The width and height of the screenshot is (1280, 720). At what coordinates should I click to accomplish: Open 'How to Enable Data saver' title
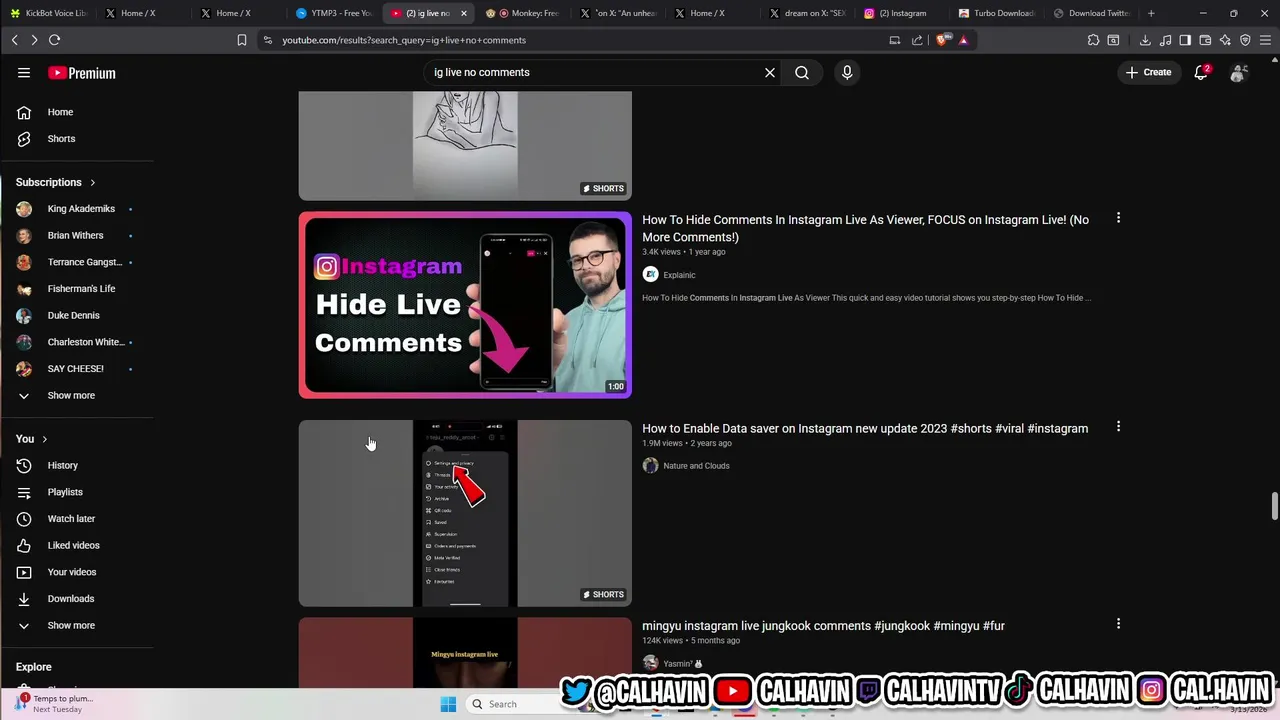point(865,428)
